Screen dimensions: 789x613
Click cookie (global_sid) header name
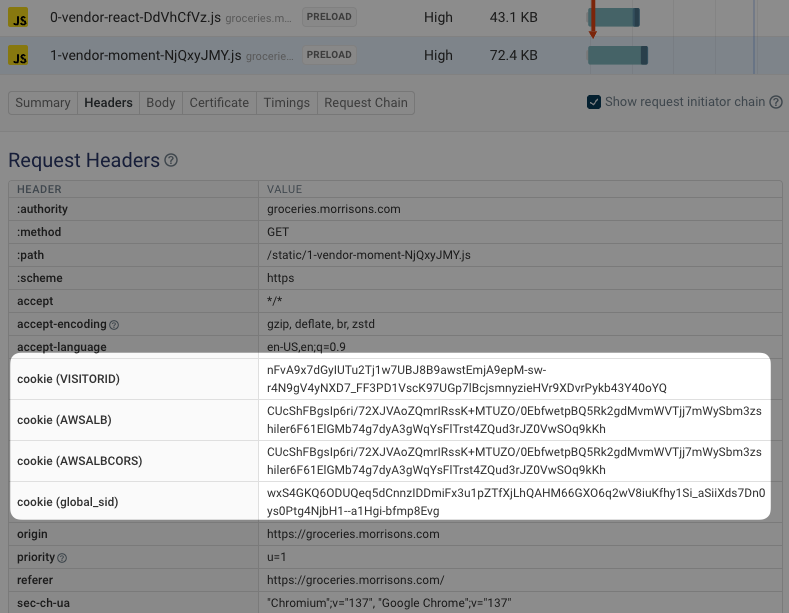(67, 502)
